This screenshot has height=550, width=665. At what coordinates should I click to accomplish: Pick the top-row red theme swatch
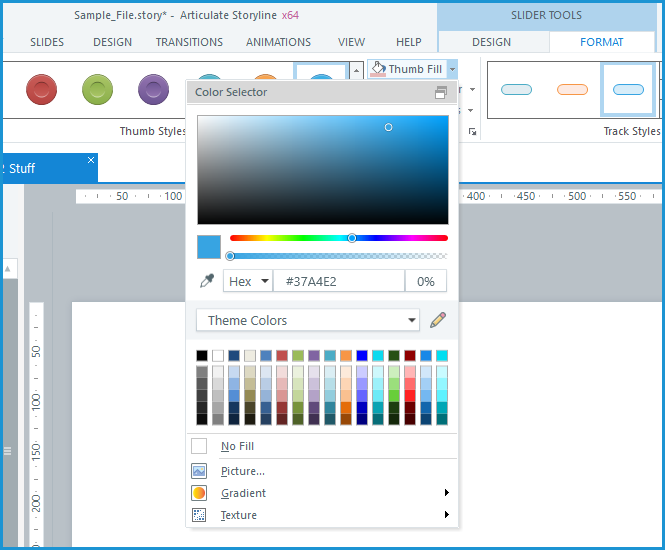point(282,355)
